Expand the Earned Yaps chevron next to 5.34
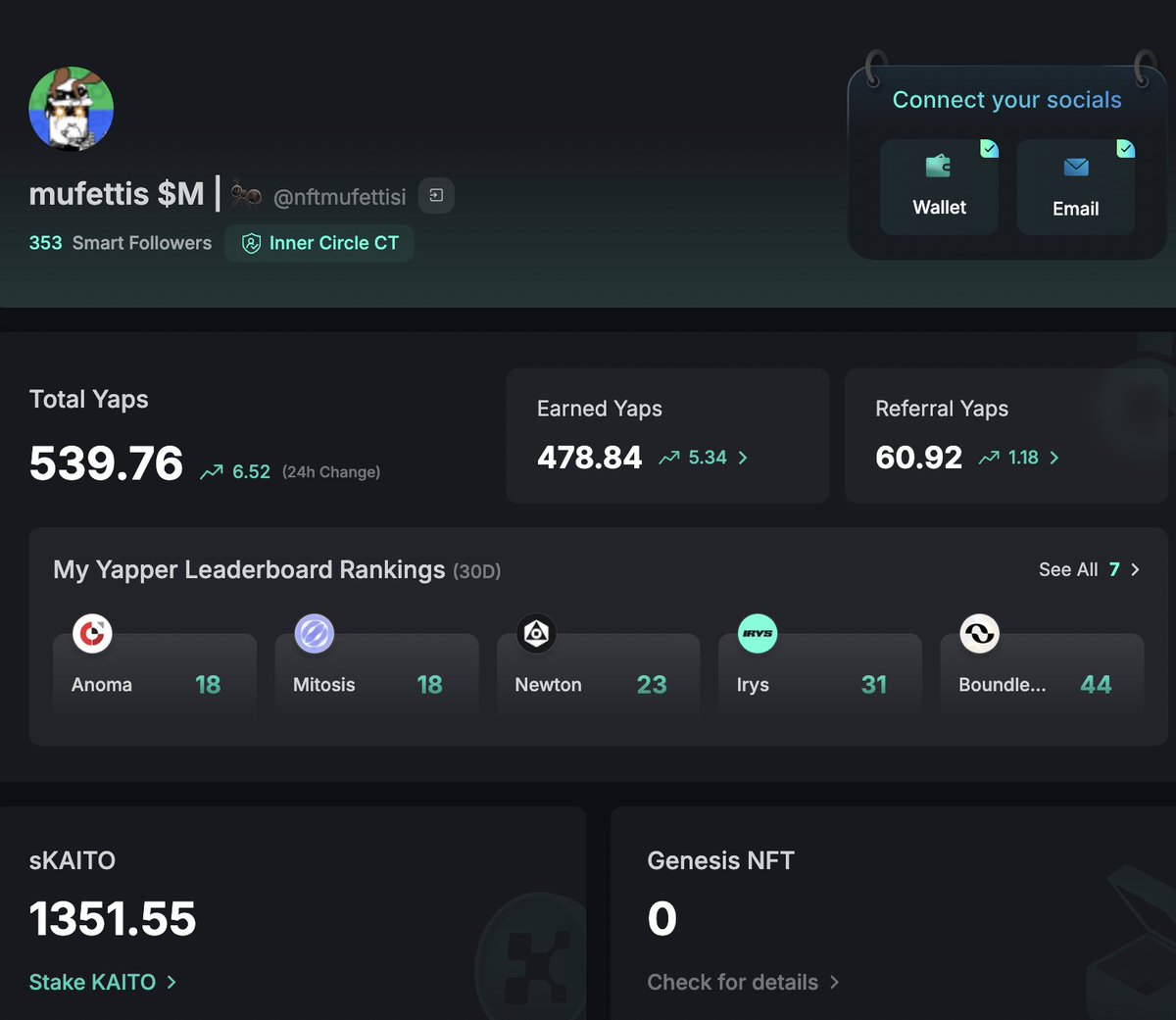Screen dimensions: 1176x1020 pos(743,458)
